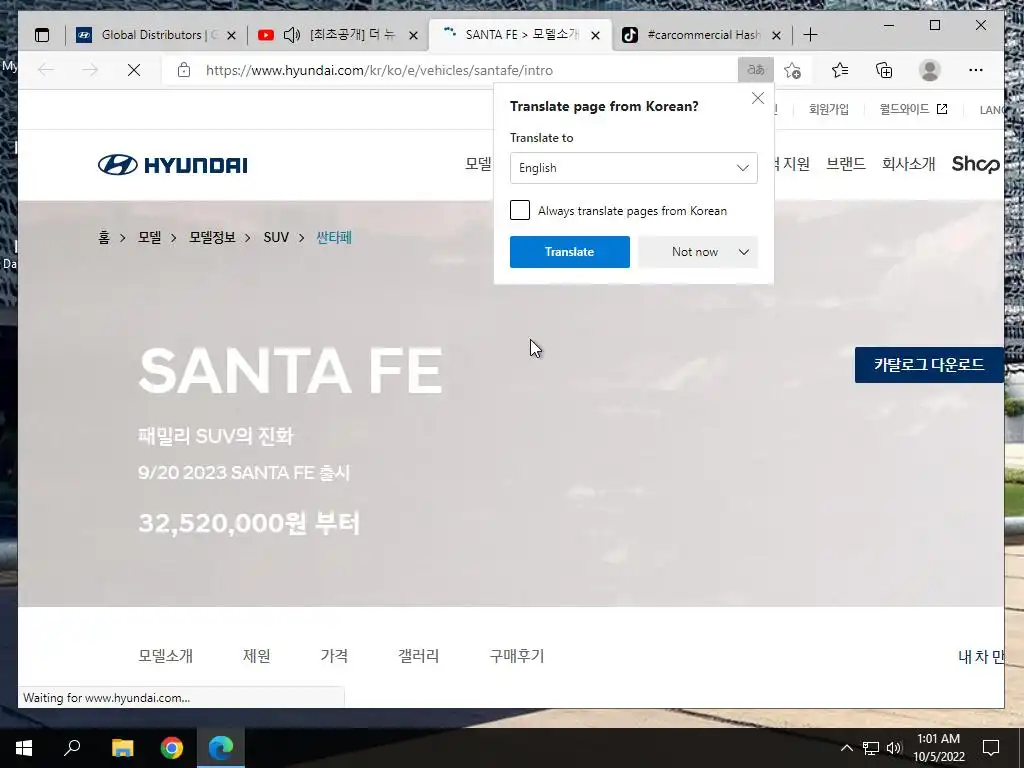Screen dimensions: 1024x768
Task: Add this page to favorites
Action: click(x=793, y=70)
